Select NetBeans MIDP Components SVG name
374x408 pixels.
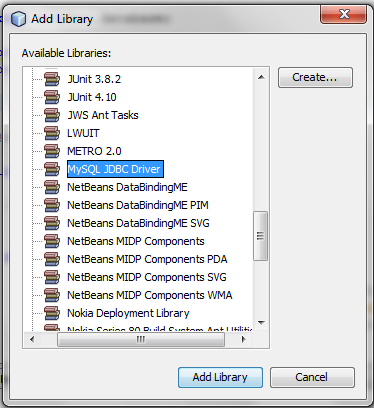147,277
